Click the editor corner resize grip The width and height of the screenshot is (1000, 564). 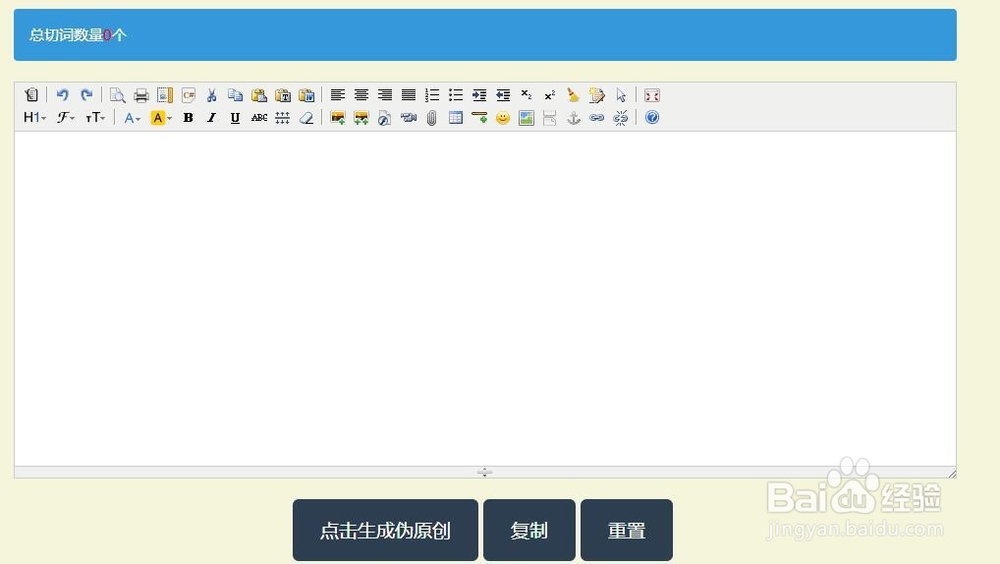click(x=952, y=473)
